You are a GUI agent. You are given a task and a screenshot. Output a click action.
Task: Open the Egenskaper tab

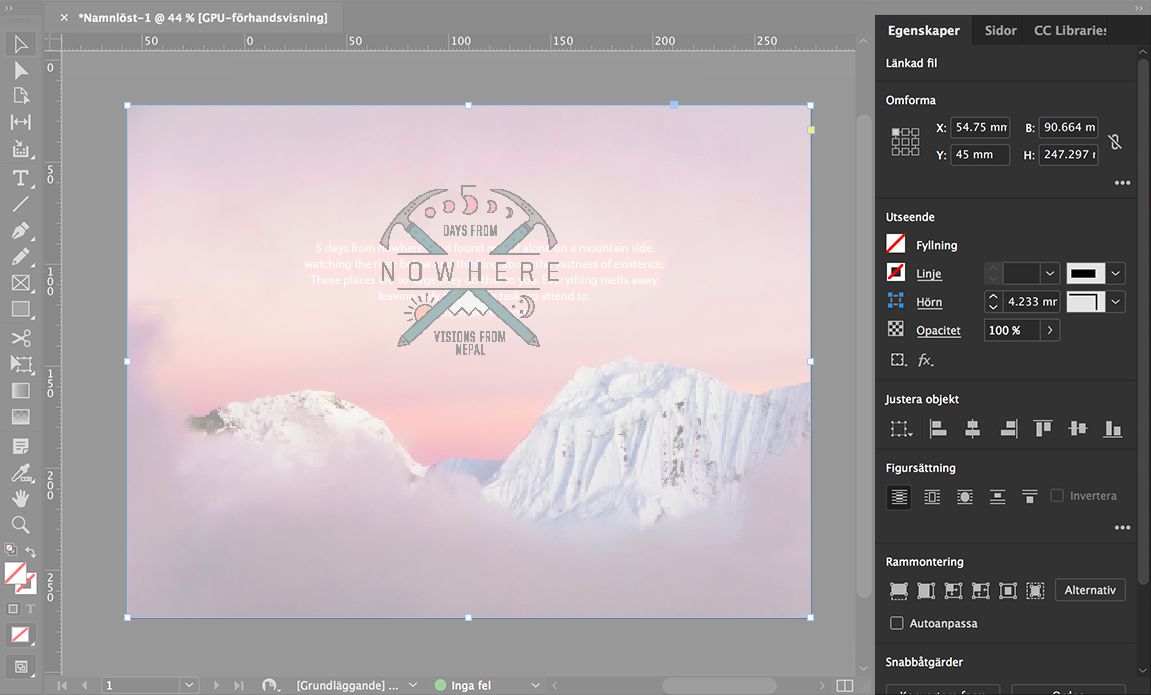(x=923, y=30)
